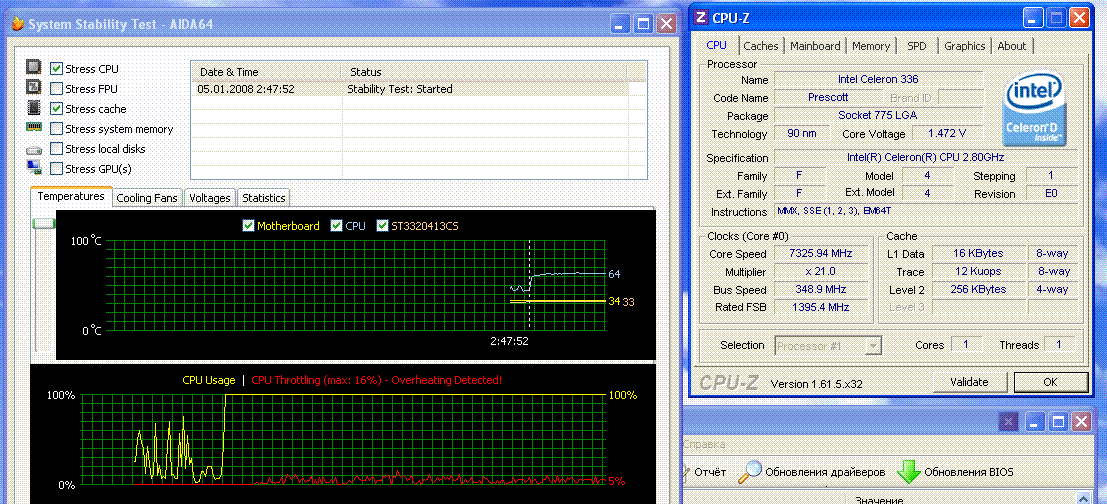Toggle the Motherboard temperature graph checkbox

point(248,226)
